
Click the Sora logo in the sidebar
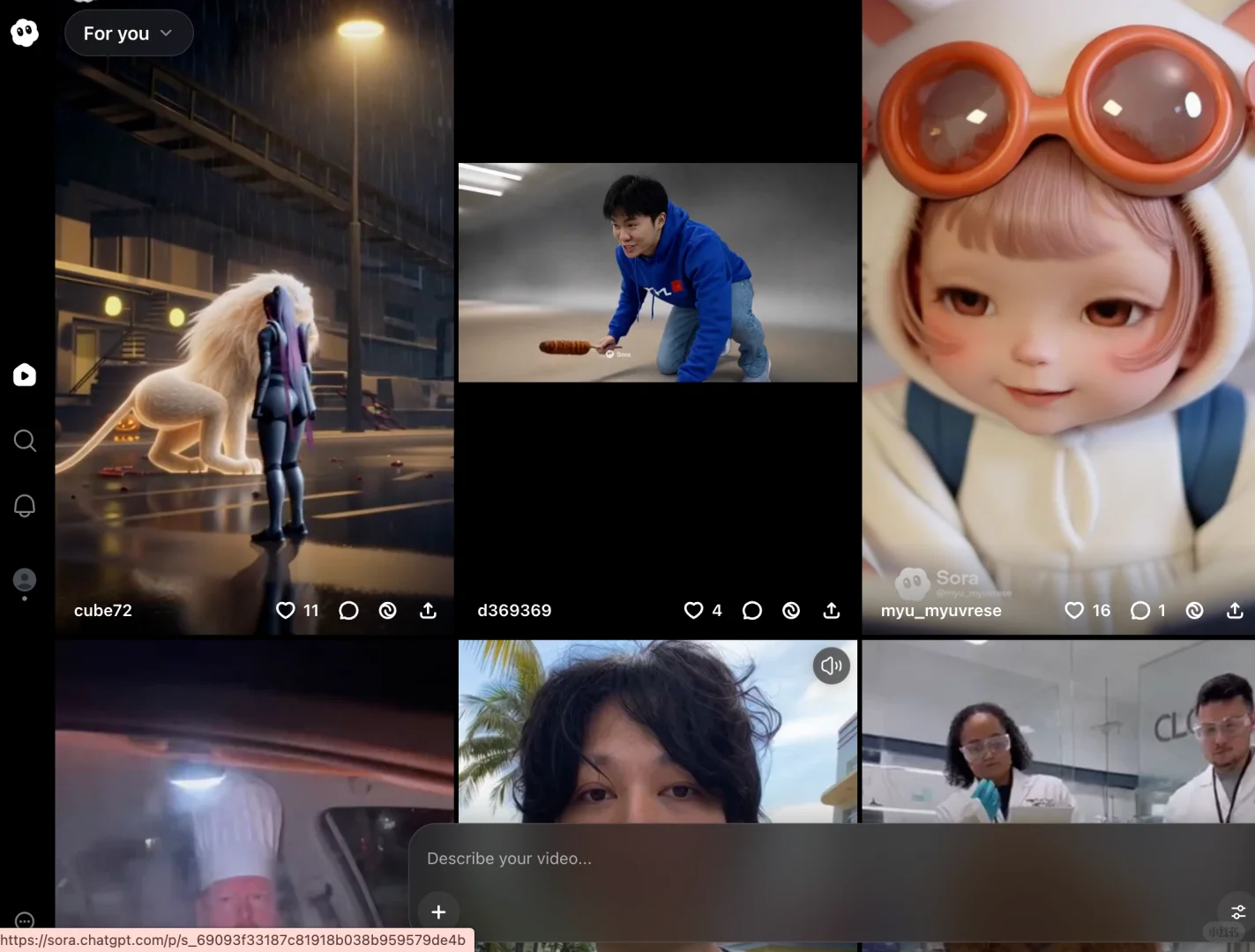[x=25, y=33]
